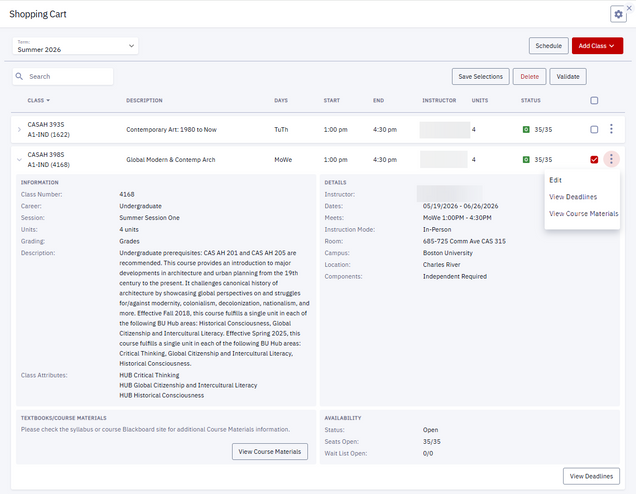Screen dimensions: 636x494
Task: Toggle the select-all checkbox in header
Action: click(594, 100)
